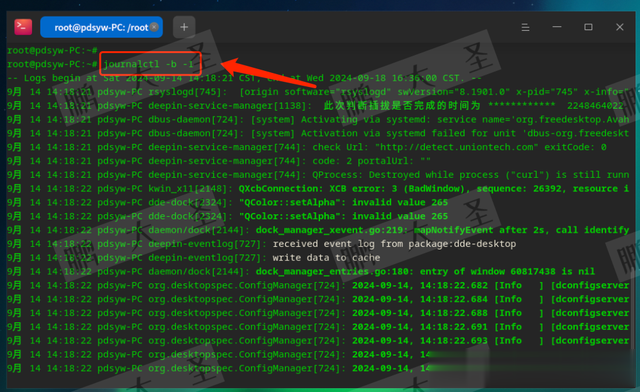This screenshot has width=640, height=392.
Task: Select the root@pdsyw-PC: /root tab
Action: coord(101,27)
